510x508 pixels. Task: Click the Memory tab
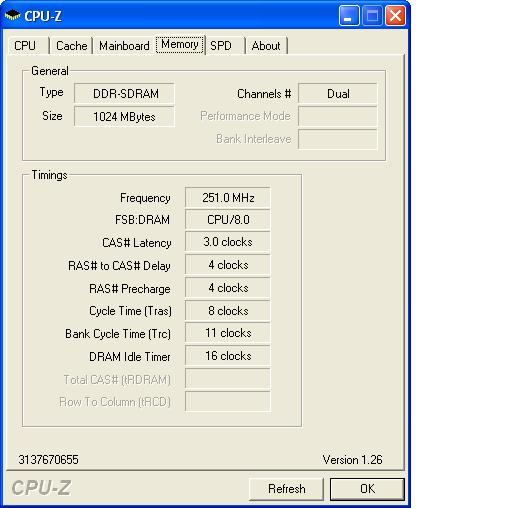(x=180, y=44)
